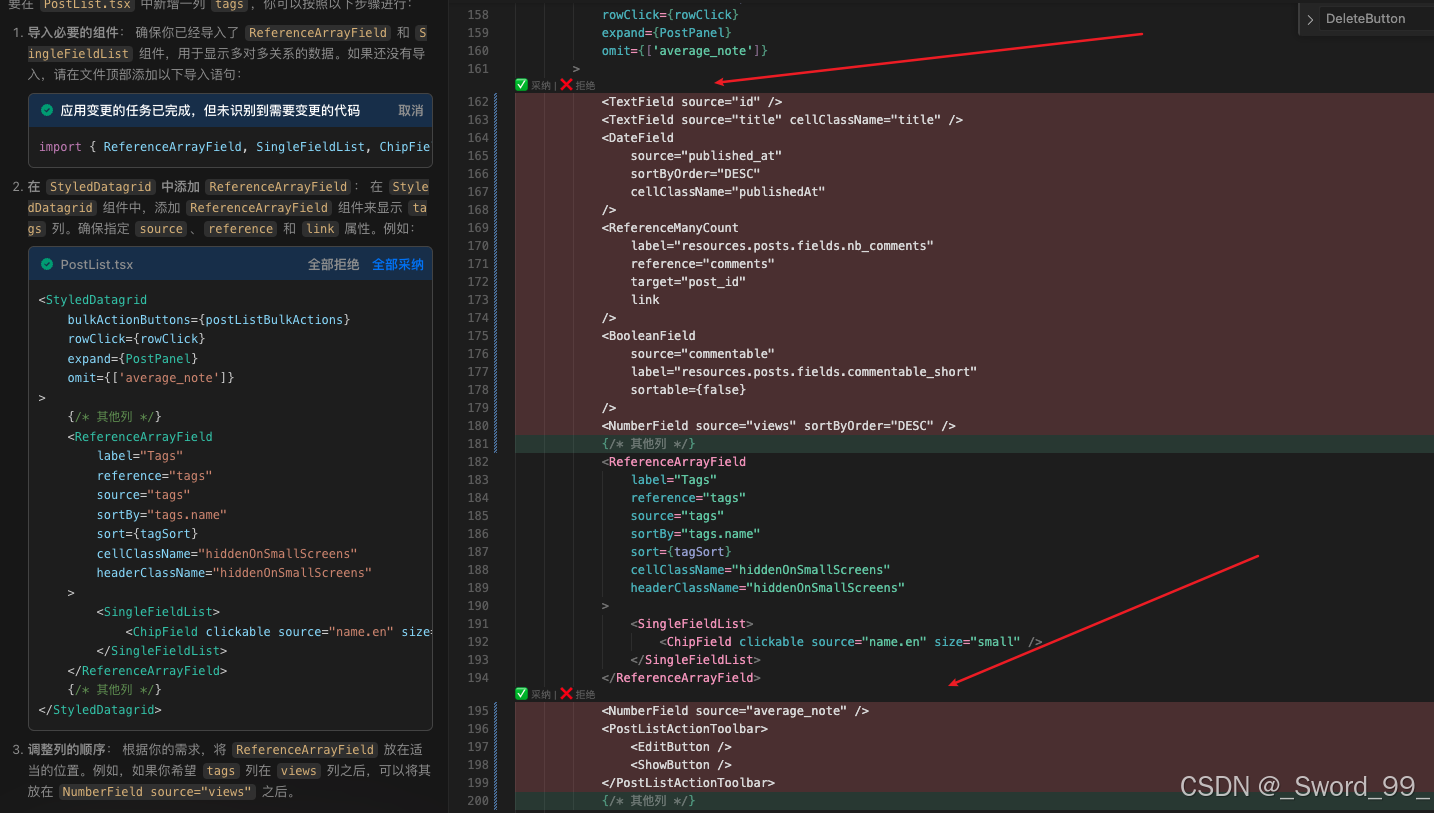Click sortable={false} on line 178
This screenshot has width=1434, height=813.
tap(688, 390)
